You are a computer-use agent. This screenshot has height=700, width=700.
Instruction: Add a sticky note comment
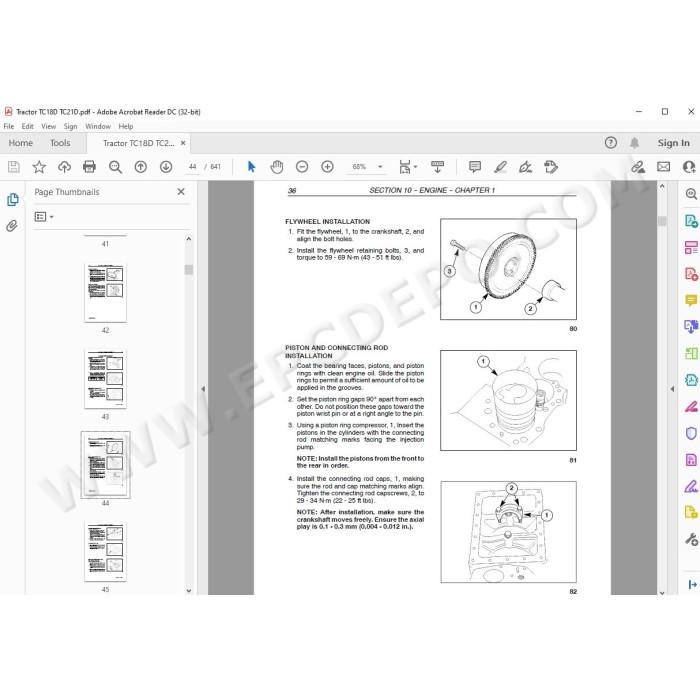(475, 167)
